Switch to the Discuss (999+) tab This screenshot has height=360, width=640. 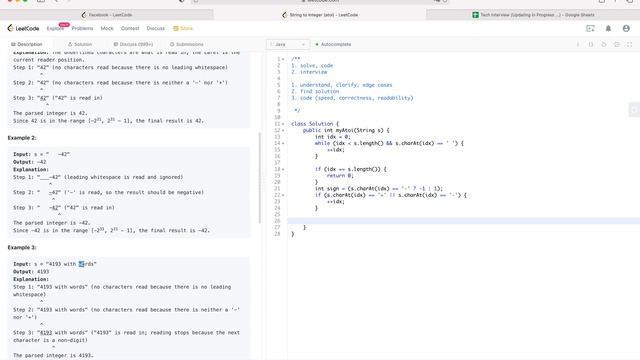(133, 44)
